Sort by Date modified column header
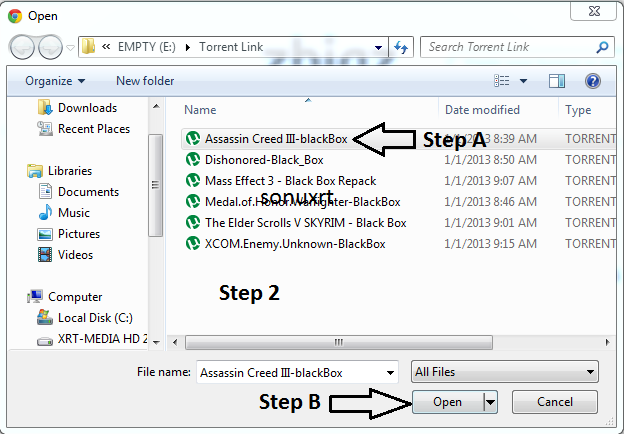Image resolution: width=625 pixels, height=441 pixels. (482, 110)
